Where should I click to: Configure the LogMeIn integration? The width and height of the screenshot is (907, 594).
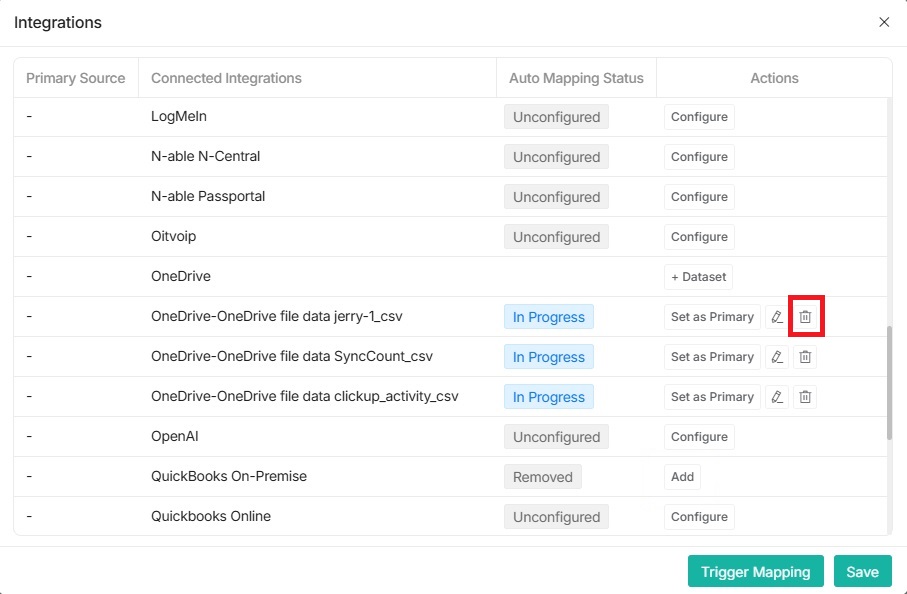[x=698, y=117]
